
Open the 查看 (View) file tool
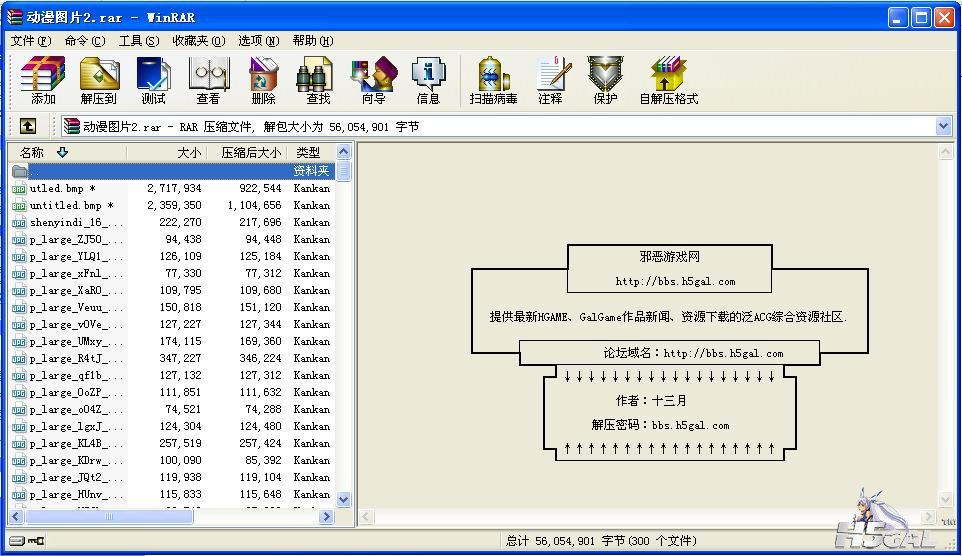pos(208,80)
